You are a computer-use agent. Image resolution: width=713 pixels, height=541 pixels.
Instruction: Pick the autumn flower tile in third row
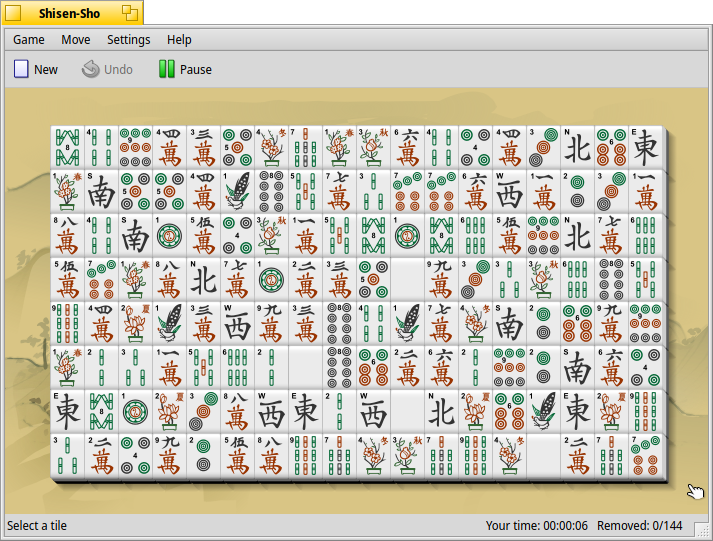pyautogui.click(x=271, y=235)
